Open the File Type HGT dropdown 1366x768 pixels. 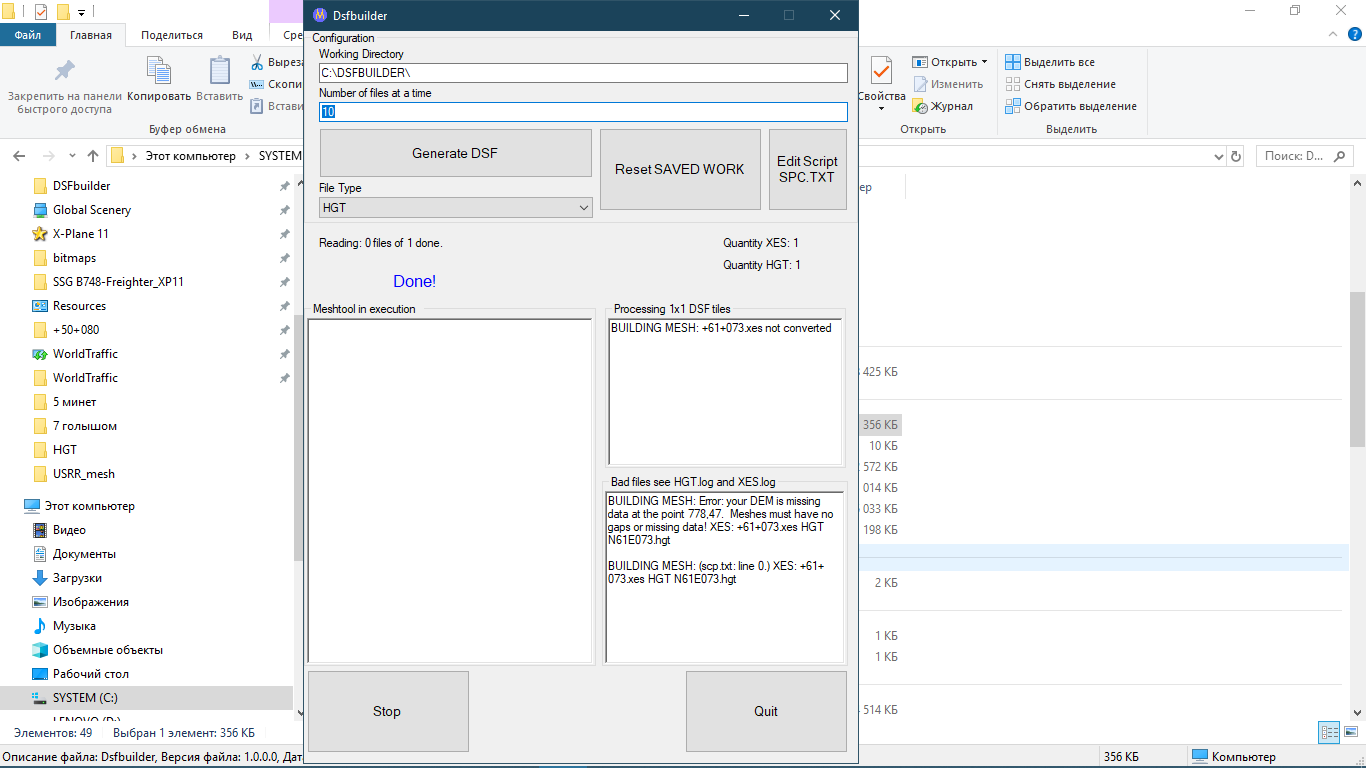point(456,208)
